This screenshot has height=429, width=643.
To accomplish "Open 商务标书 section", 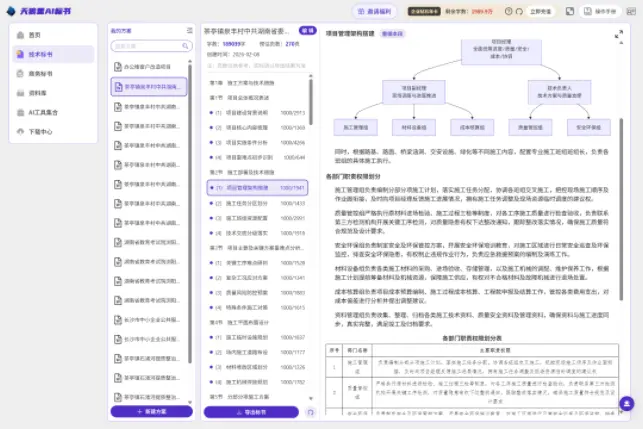I will coord(42,73).
